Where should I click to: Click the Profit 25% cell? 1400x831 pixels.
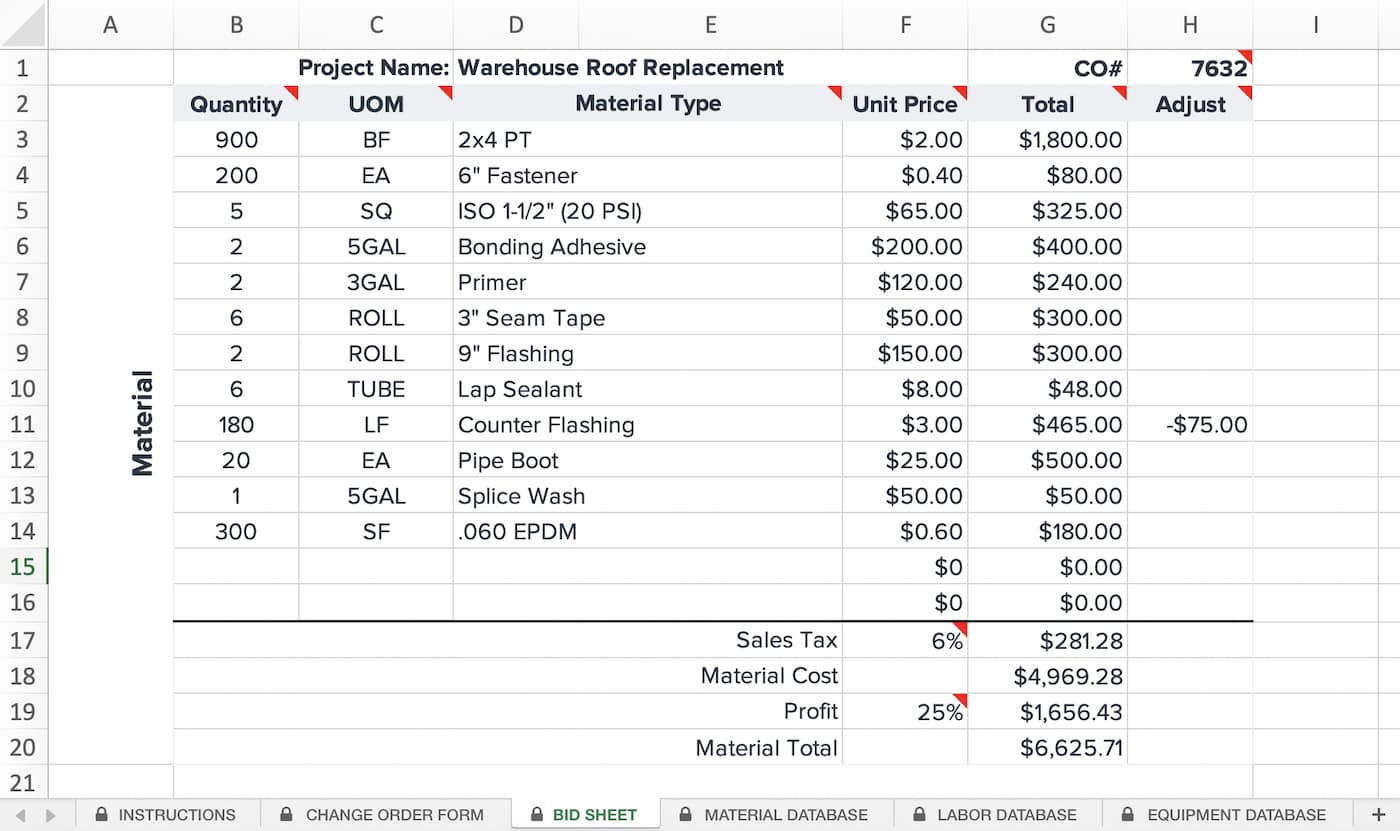[x=905, y=712]
